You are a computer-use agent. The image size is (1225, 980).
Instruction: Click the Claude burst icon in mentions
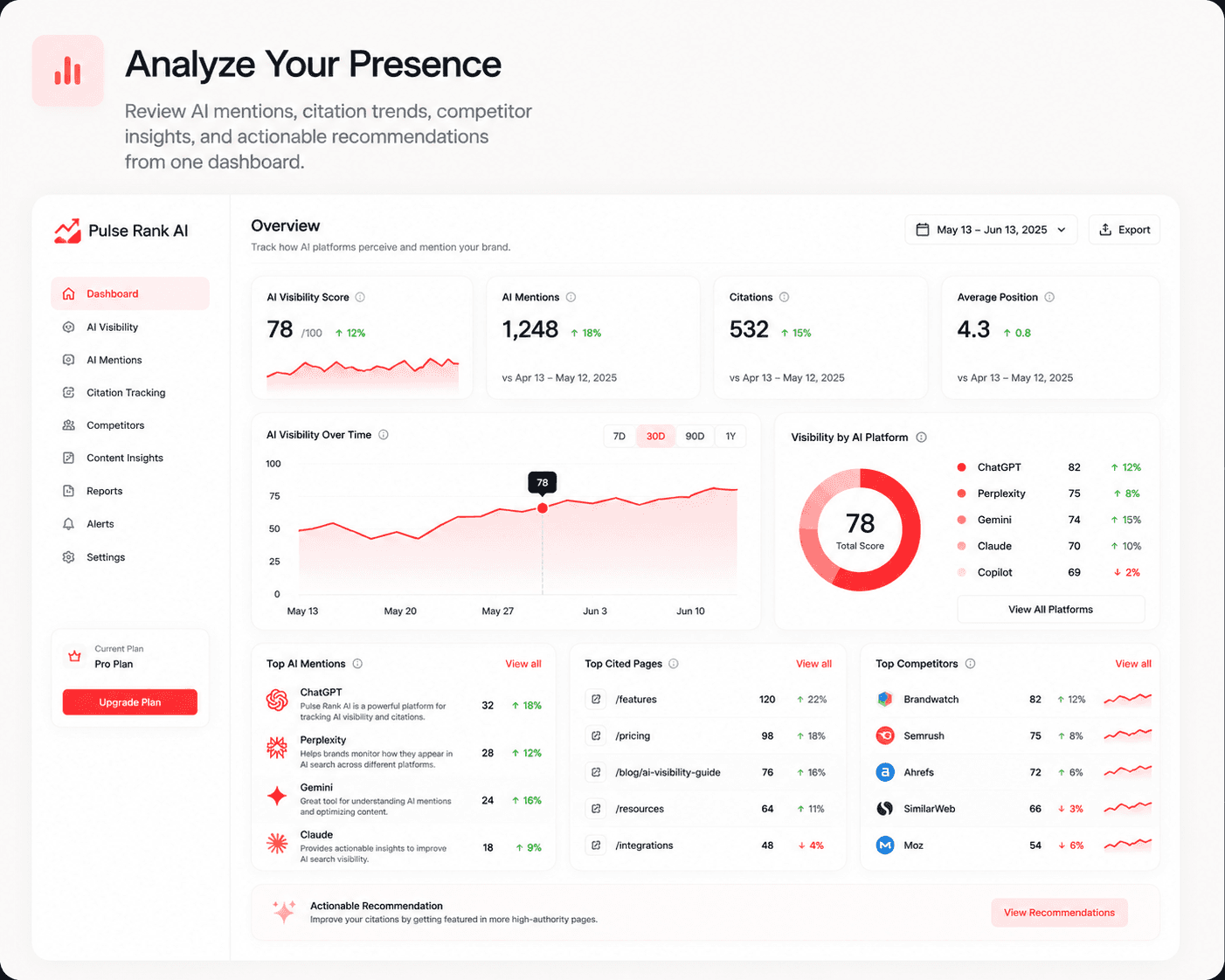tap(277, 843)
